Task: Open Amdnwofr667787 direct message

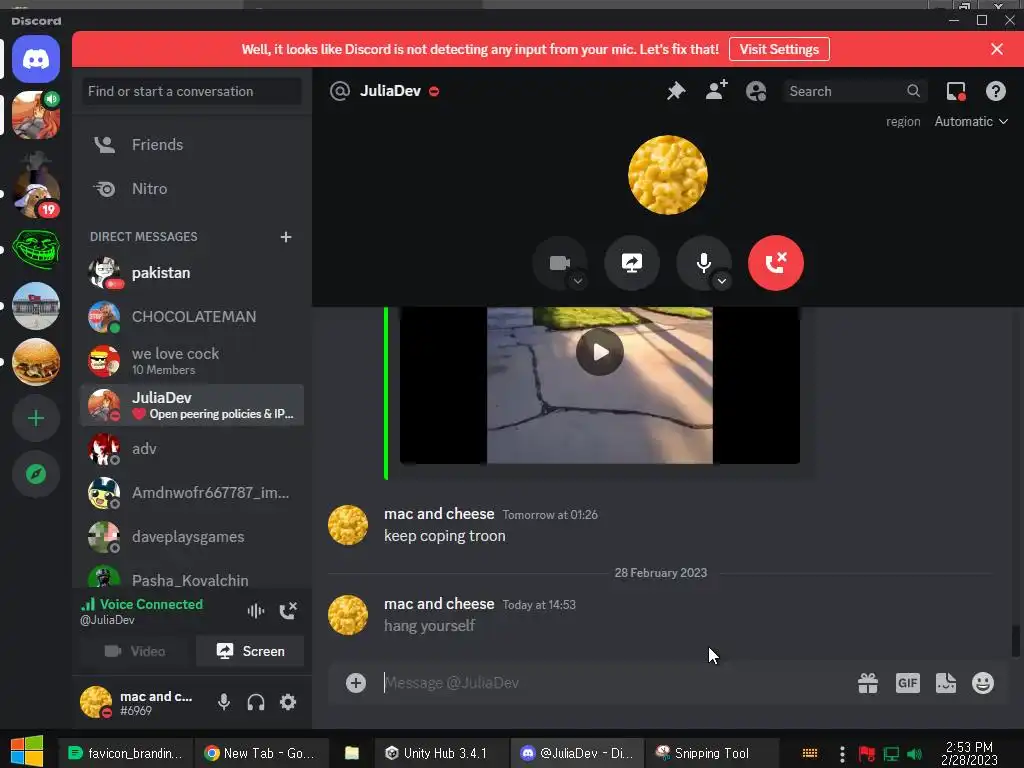Action: tap(192, 493)
